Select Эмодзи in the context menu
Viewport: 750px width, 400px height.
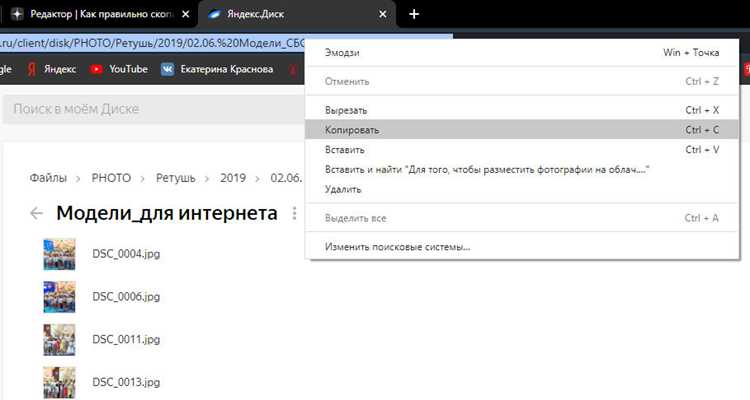pyautogui.click(x=522, y=53)
